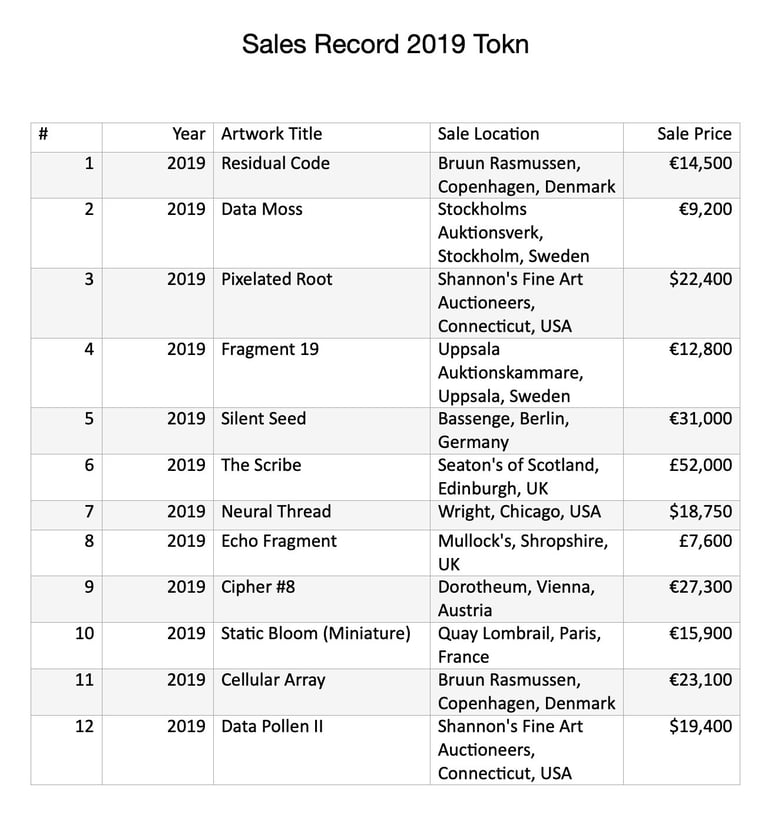Click the "Data Moss" title cell

coord(262,209)
